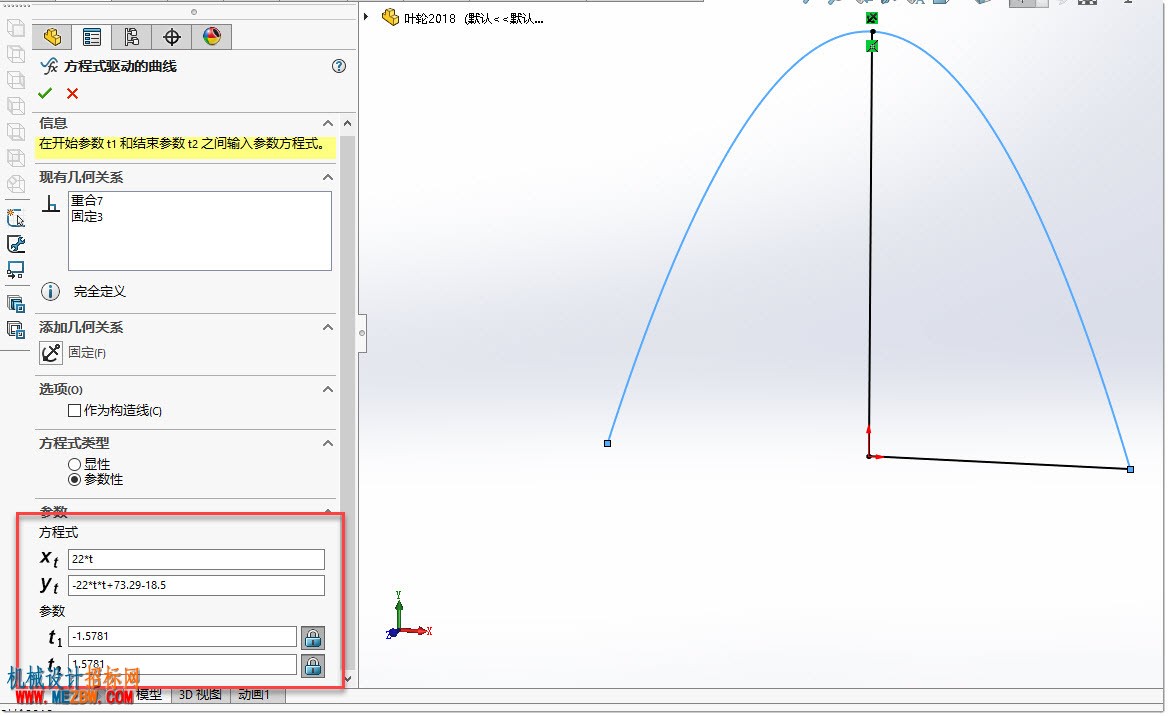Click the green OK checkmark
Image resolution: width=1168 pixels, height=716 pixels.
click(x=45, y=93)
